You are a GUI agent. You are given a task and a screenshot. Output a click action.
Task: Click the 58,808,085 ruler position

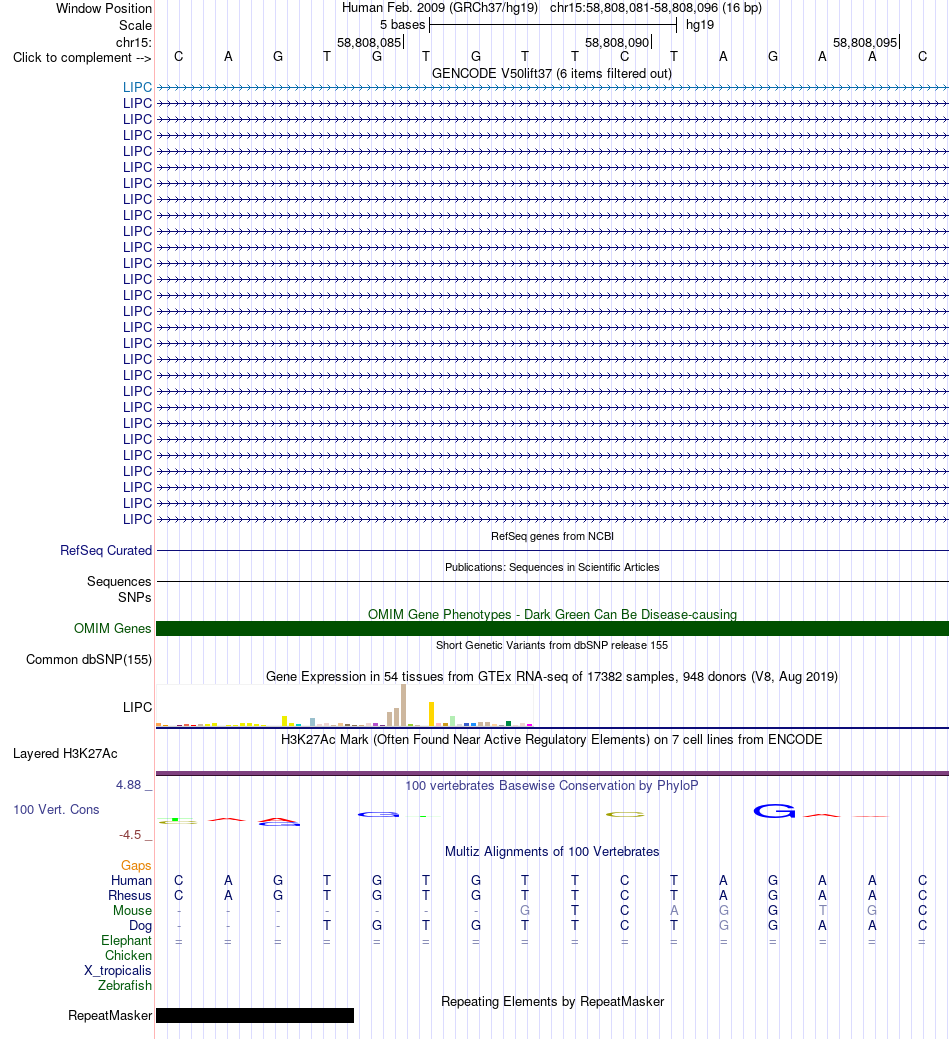click(x=369, y=43)
